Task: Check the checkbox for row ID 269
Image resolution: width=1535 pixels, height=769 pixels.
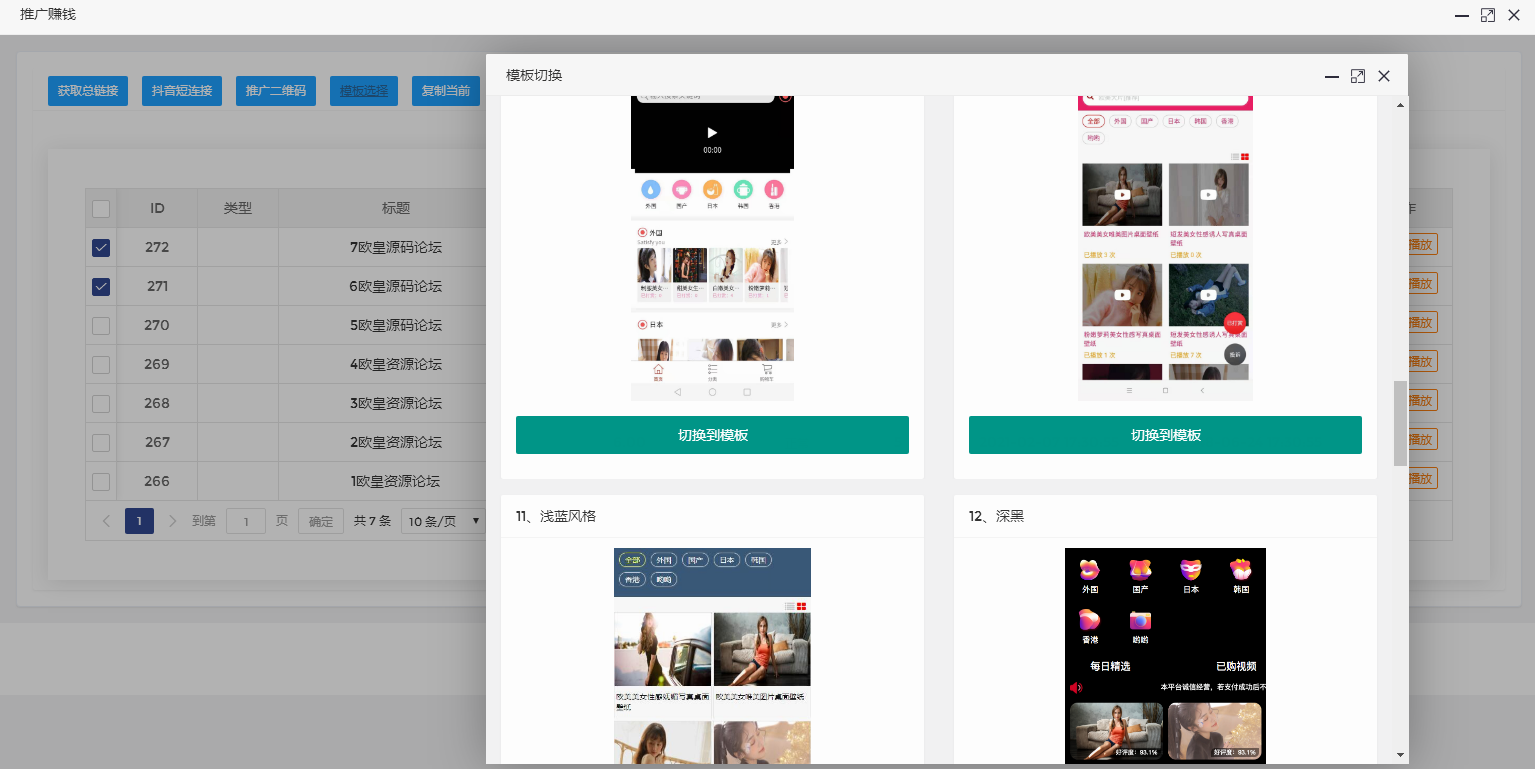Action: (x=100, y=364)
